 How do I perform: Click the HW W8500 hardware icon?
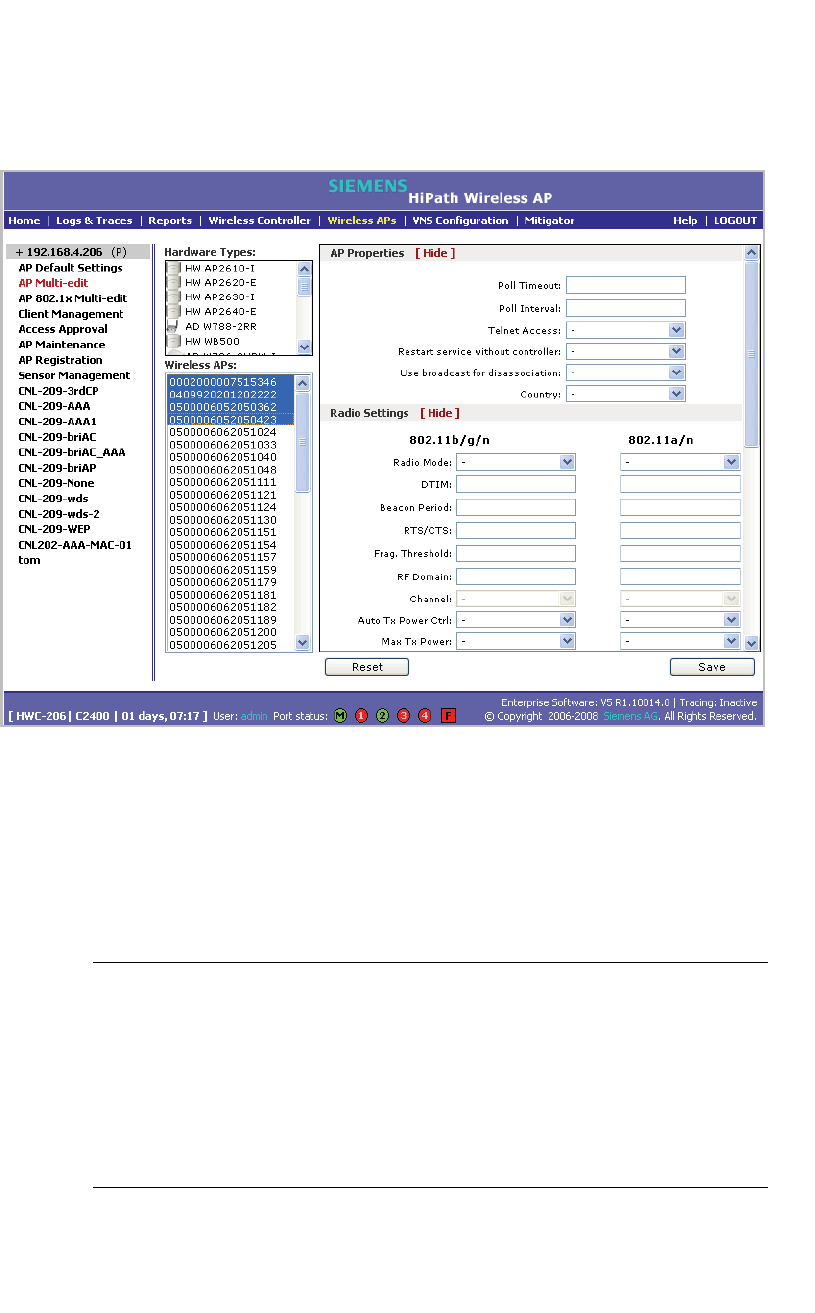coord(174,342)
